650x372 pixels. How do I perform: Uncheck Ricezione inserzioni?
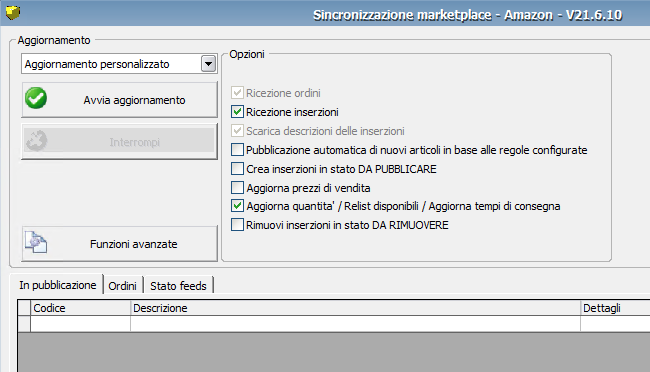pyautogui.click(x=237, y=112)
